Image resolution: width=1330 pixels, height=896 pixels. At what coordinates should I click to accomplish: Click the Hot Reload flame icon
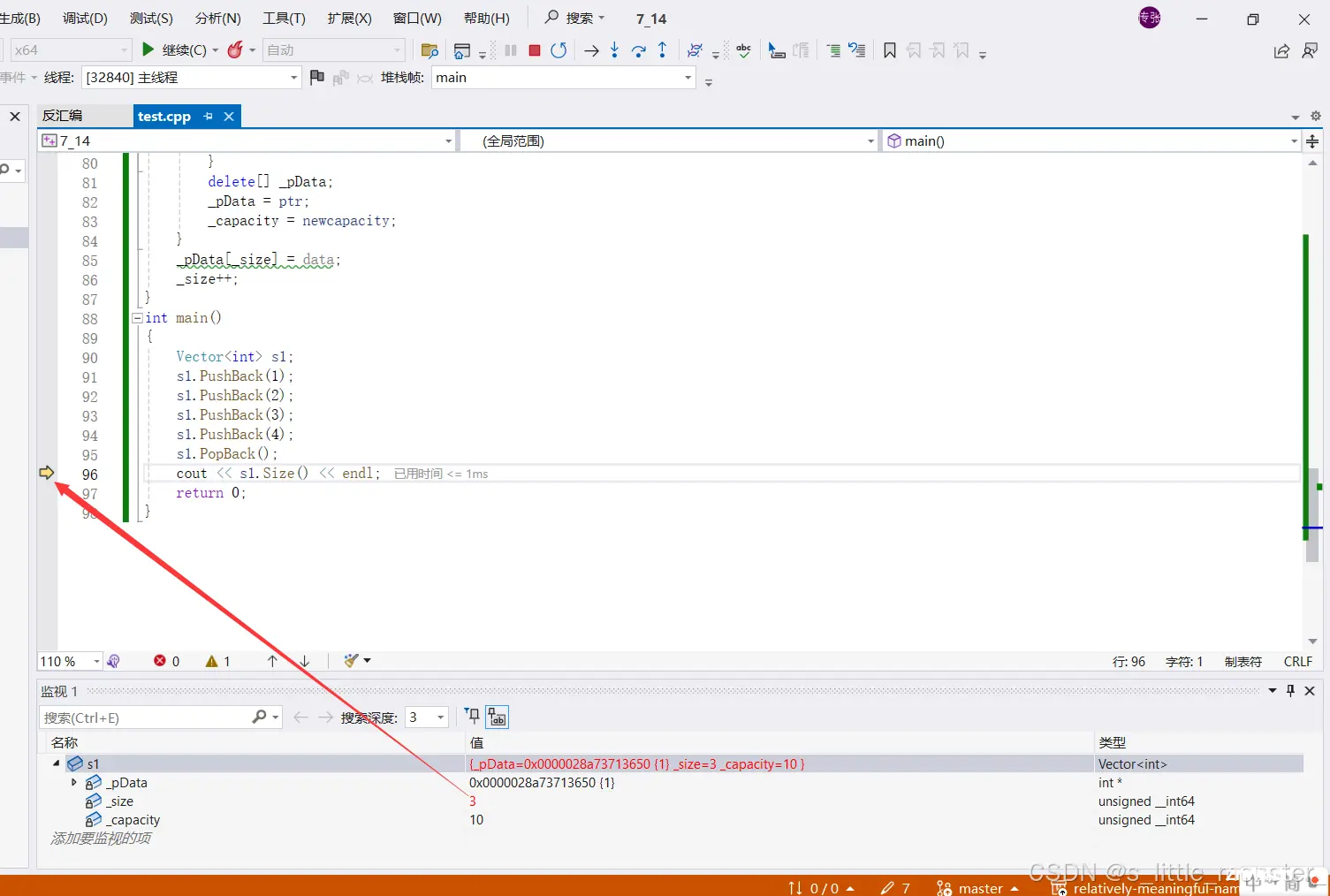[x=235, y=50]
